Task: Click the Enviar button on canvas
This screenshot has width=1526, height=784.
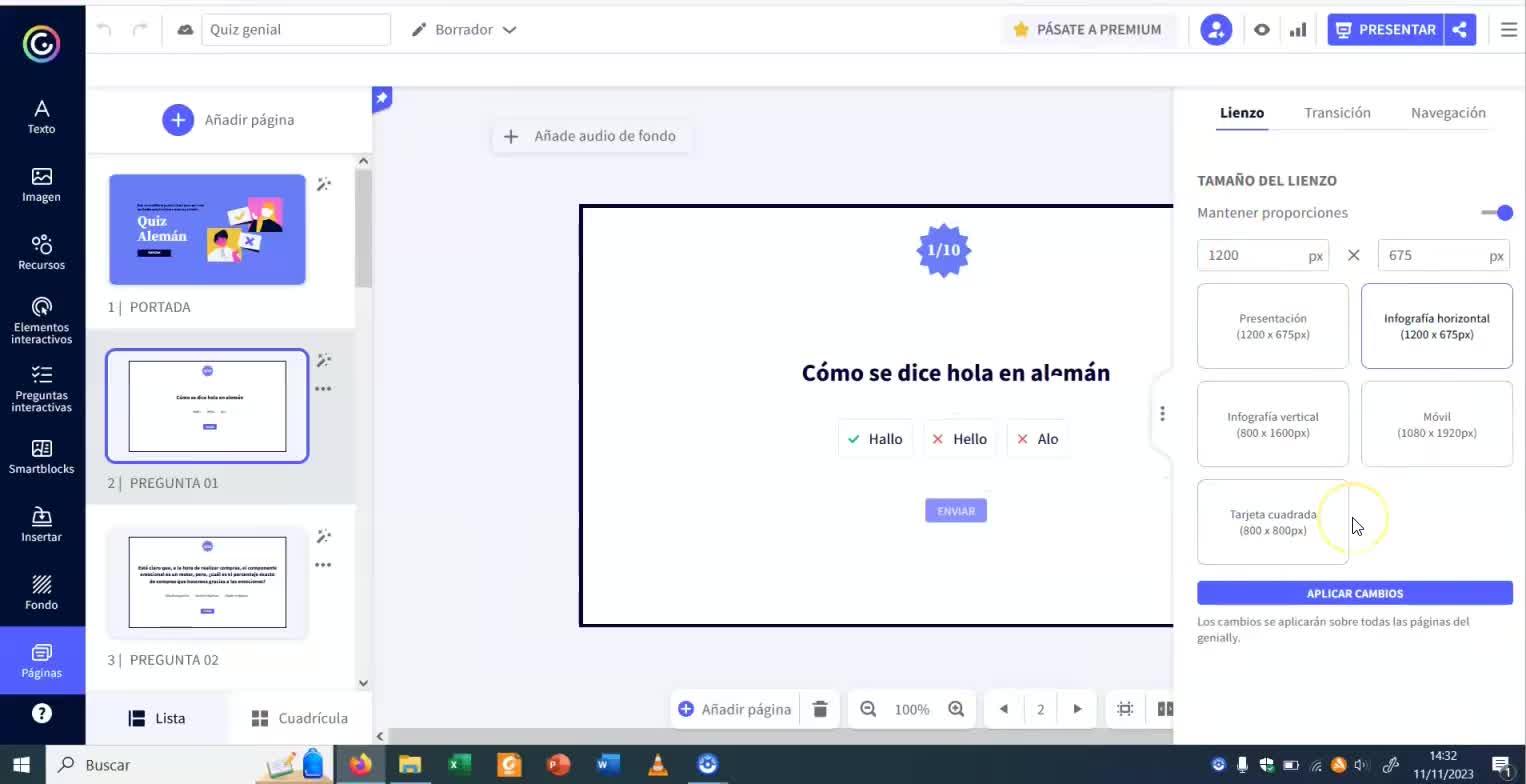Action: [956, 511]
